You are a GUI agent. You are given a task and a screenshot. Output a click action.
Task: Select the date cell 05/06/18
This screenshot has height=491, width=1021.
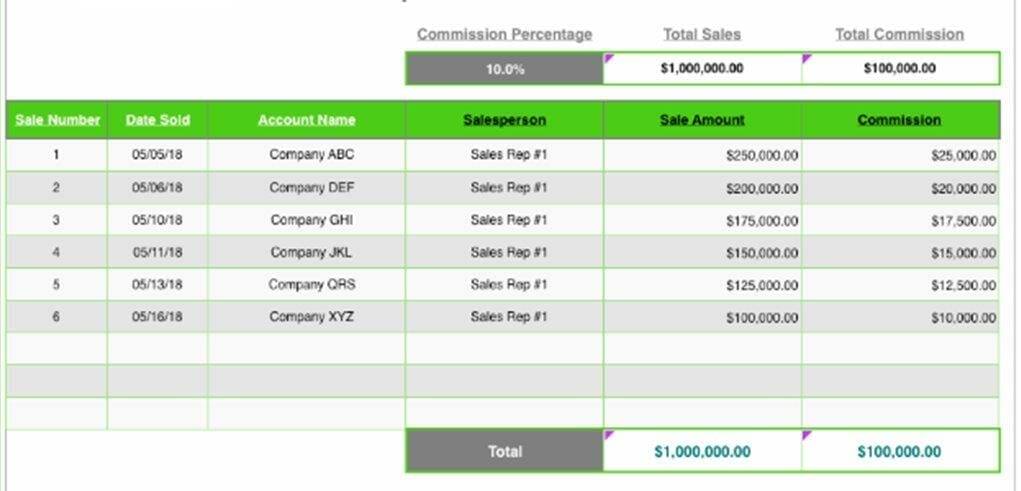click(x=157, y=187)
